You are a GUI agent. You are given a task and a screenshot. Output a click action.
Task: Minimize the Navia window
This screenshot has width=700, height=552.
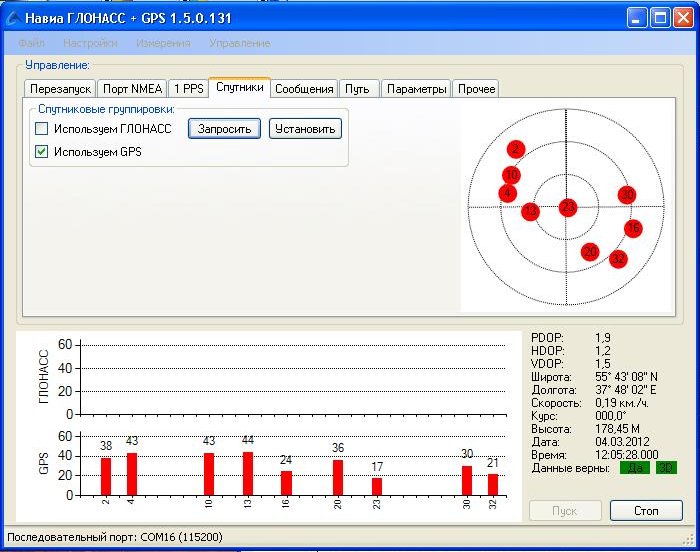(637, 18)
